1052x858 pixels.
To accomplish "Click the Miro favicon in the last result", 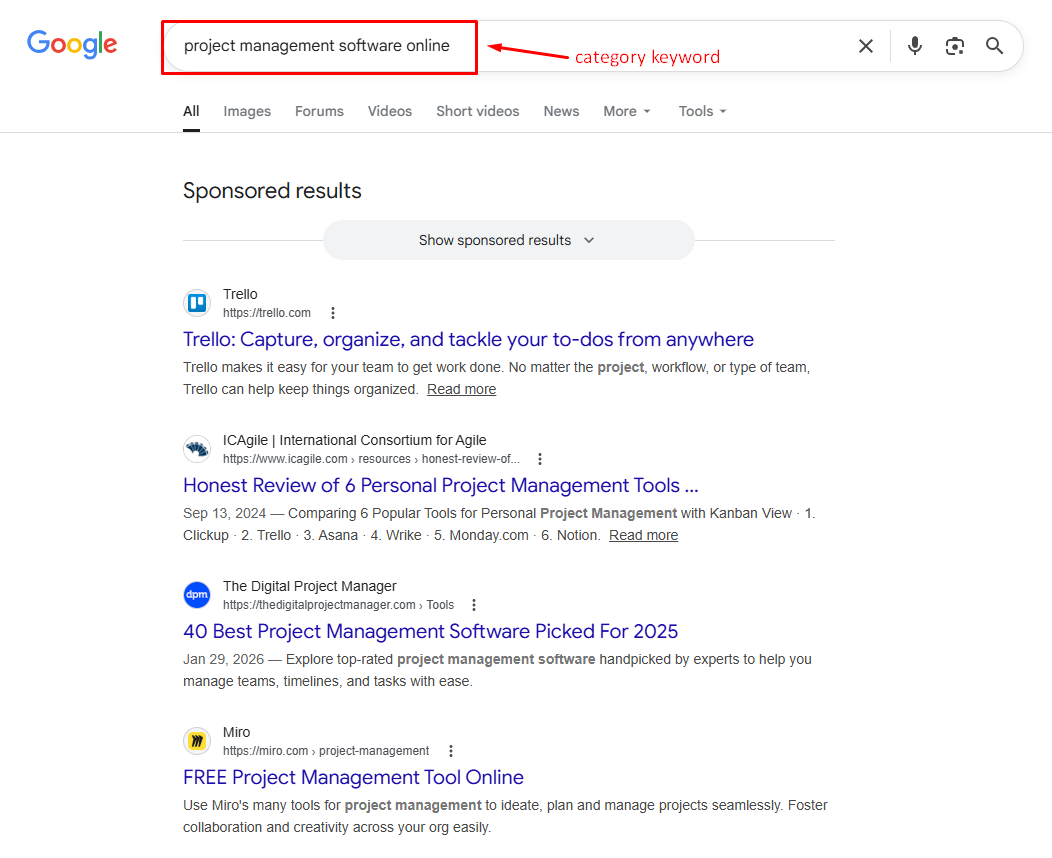I will [196, 740].
